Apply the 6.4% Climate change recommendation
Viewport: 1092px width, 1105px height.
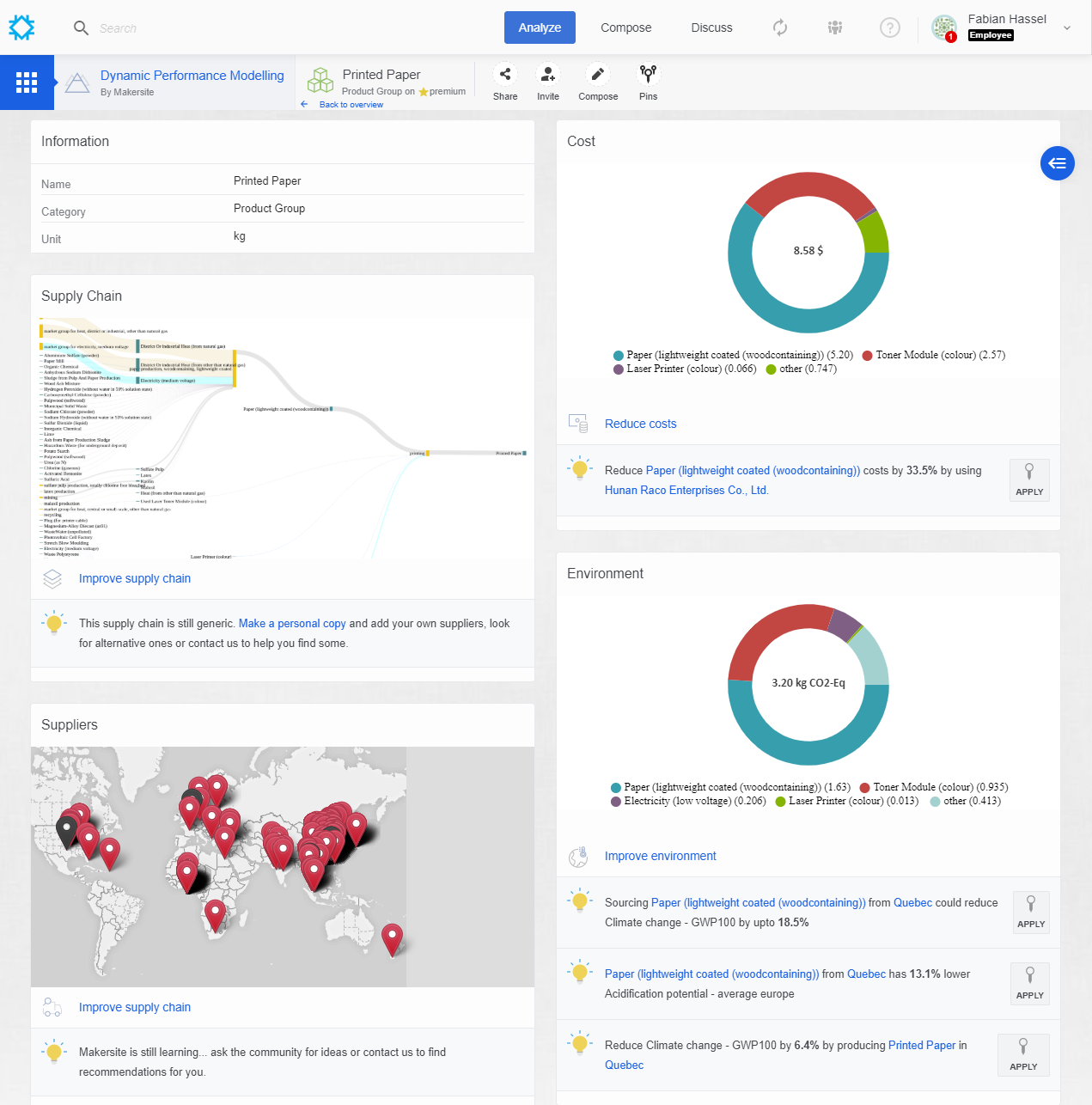click(1023, 1055)
